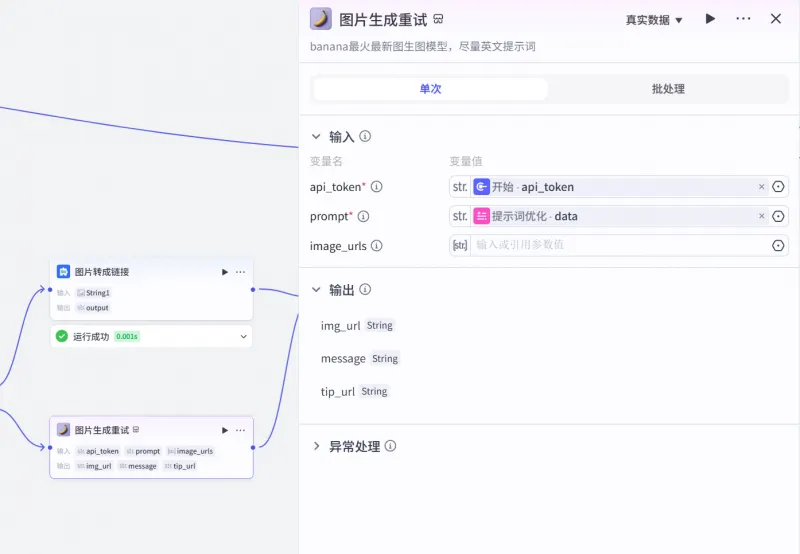Screen dimensions: 800x554
Task: Close the 图片生成重试 settings panel
Action: (x=776, y=19)
